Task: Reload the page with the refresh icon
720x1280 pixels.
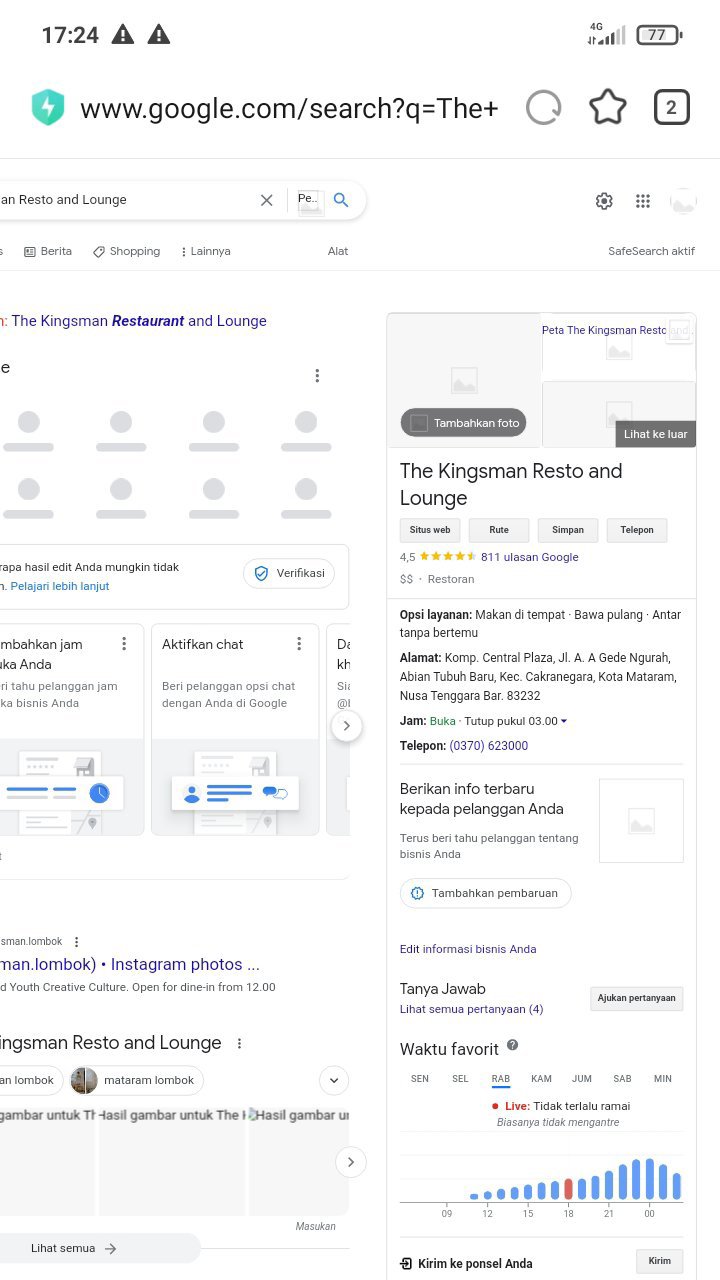Action: click(543, 108)
